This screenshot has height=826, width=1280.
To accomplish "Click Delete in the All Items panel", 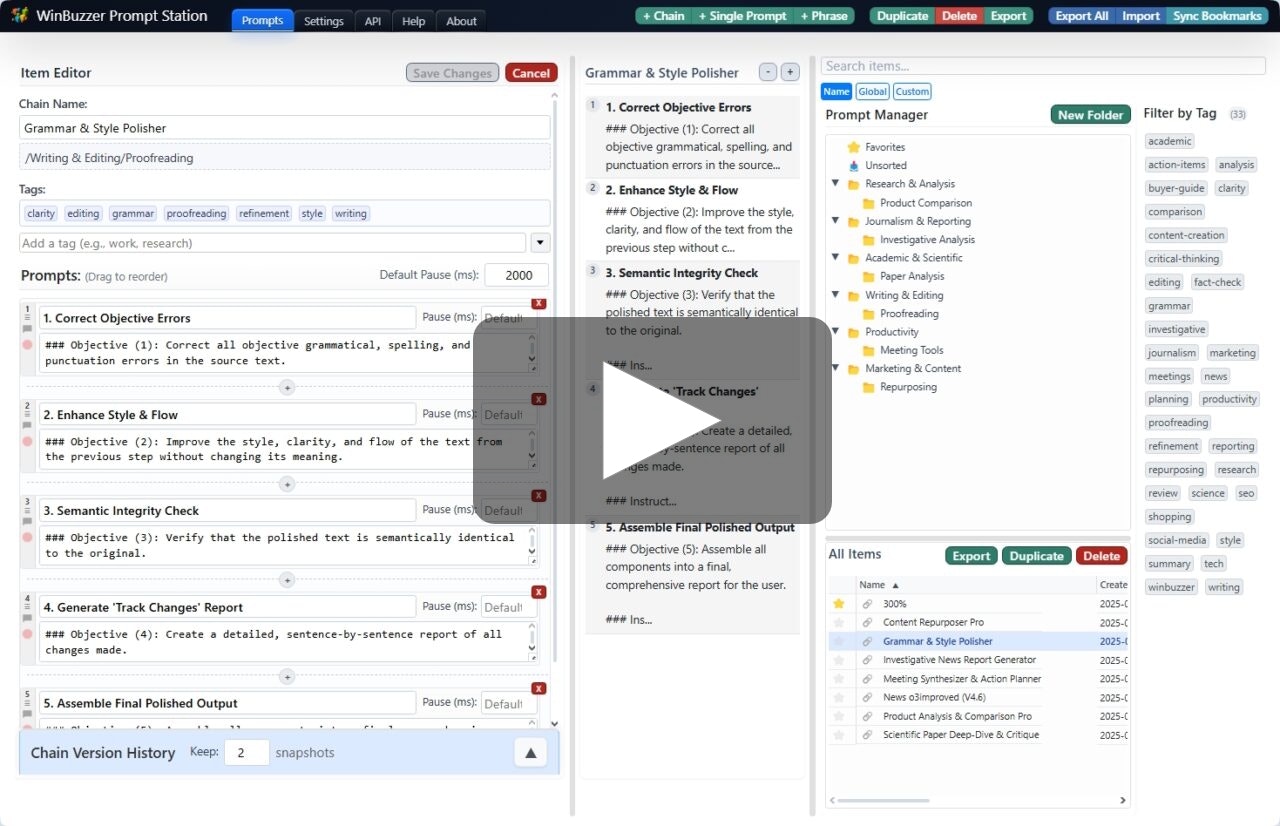I will click(1101, 556).
